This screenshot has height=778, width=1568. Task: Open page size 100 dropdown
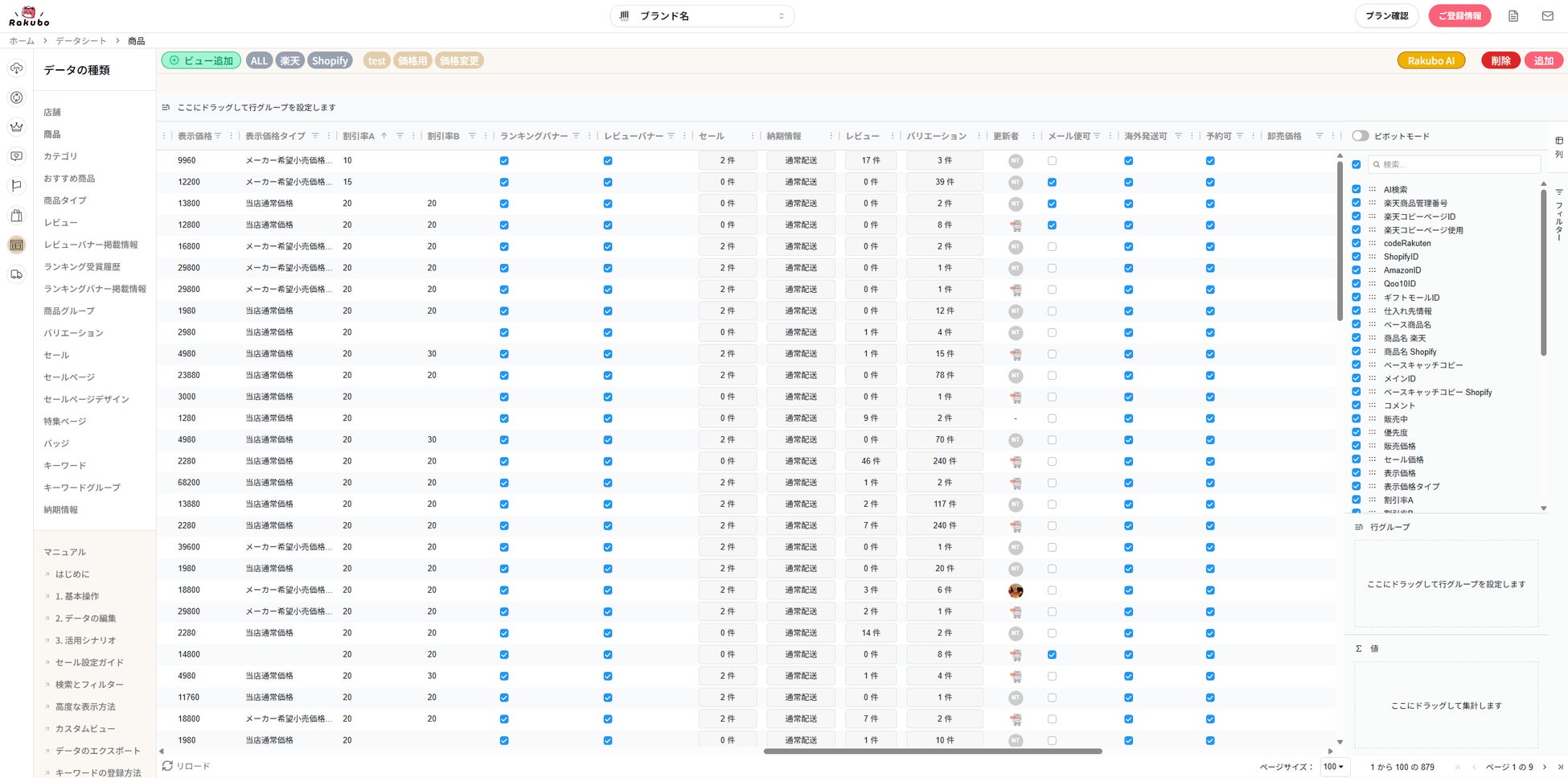1334,767
